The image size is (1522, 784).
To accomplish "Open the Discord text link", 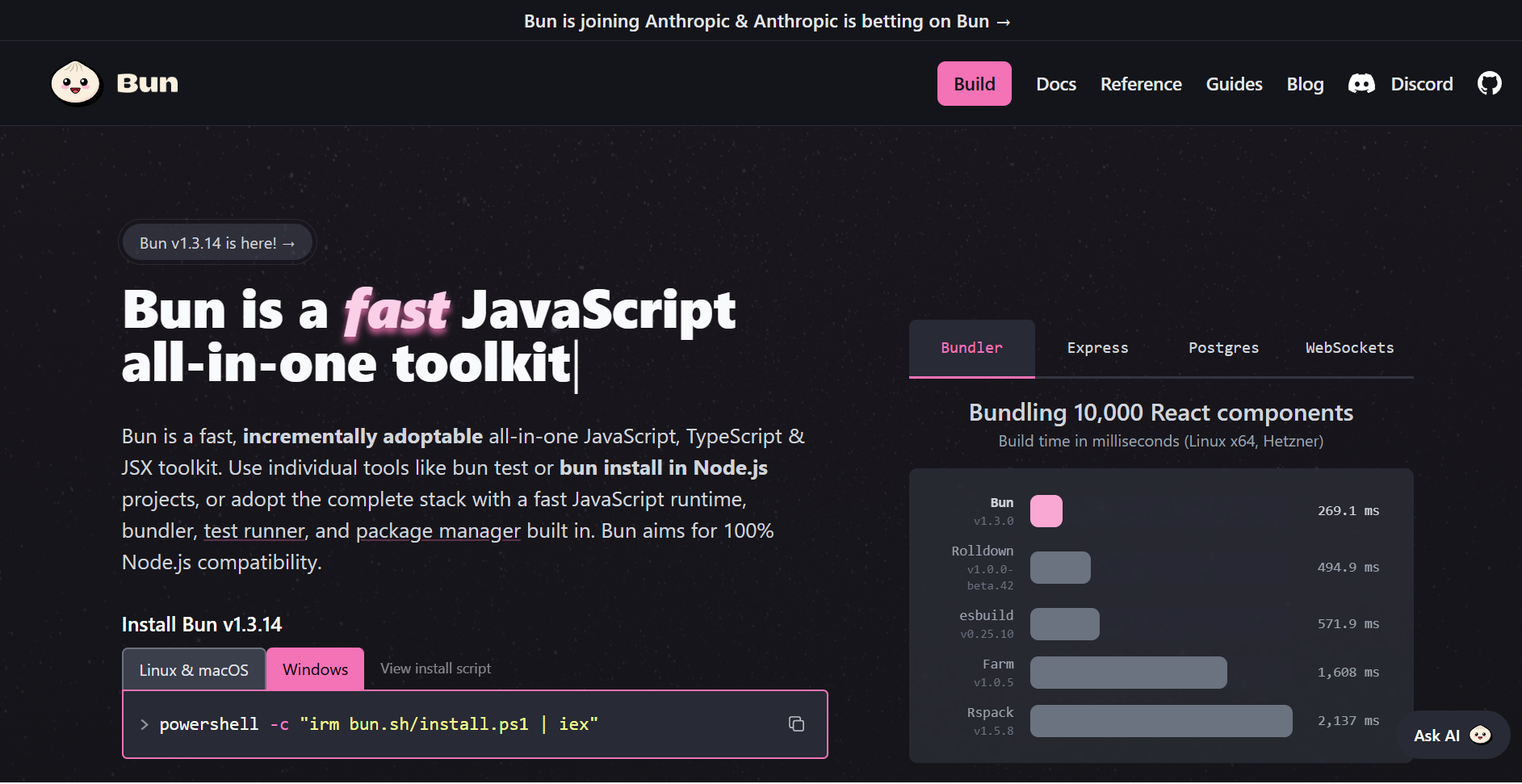I will click(1421, 84).
